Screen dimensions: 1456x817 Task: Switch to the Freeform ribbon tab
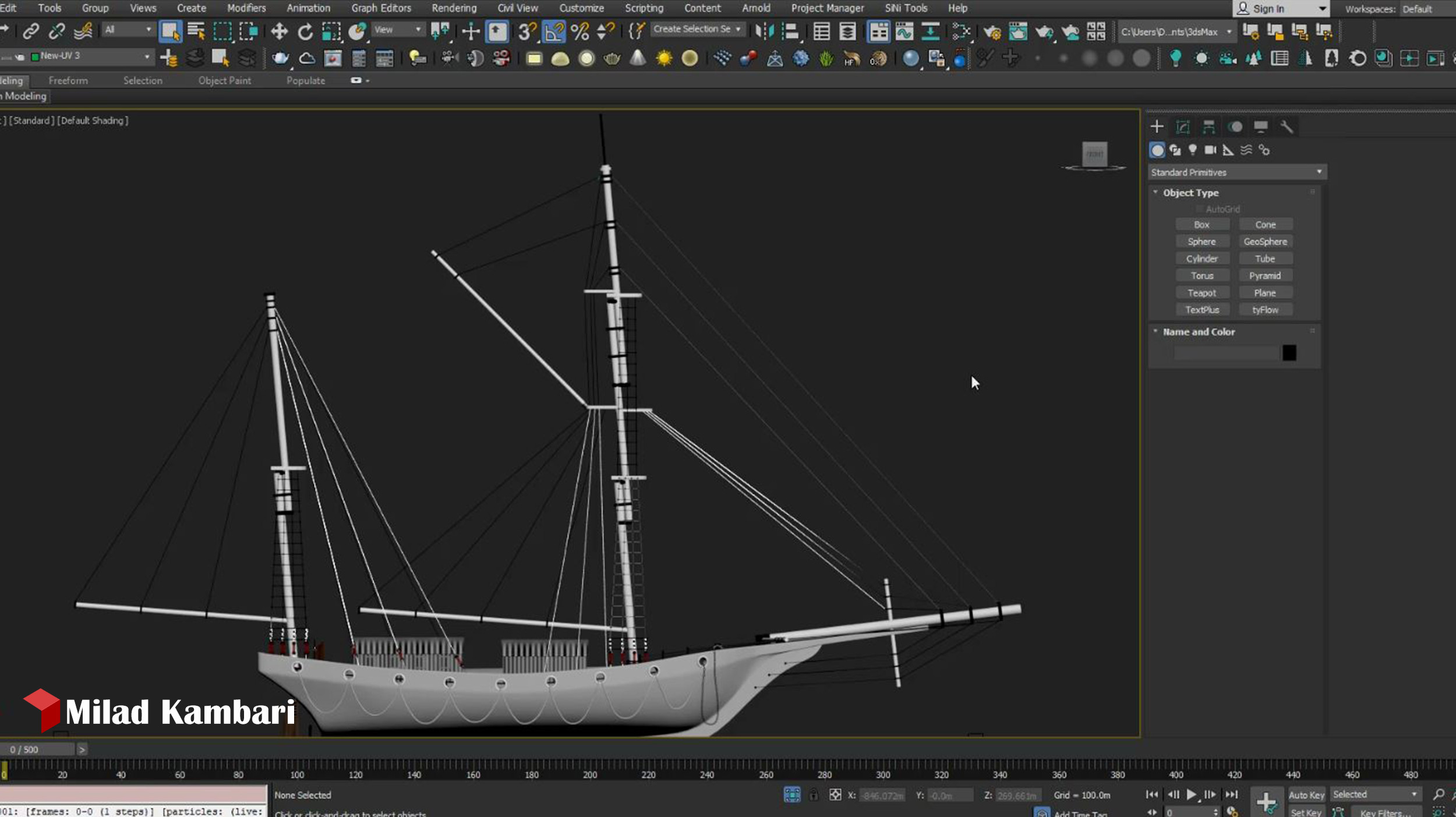(68, 80)
